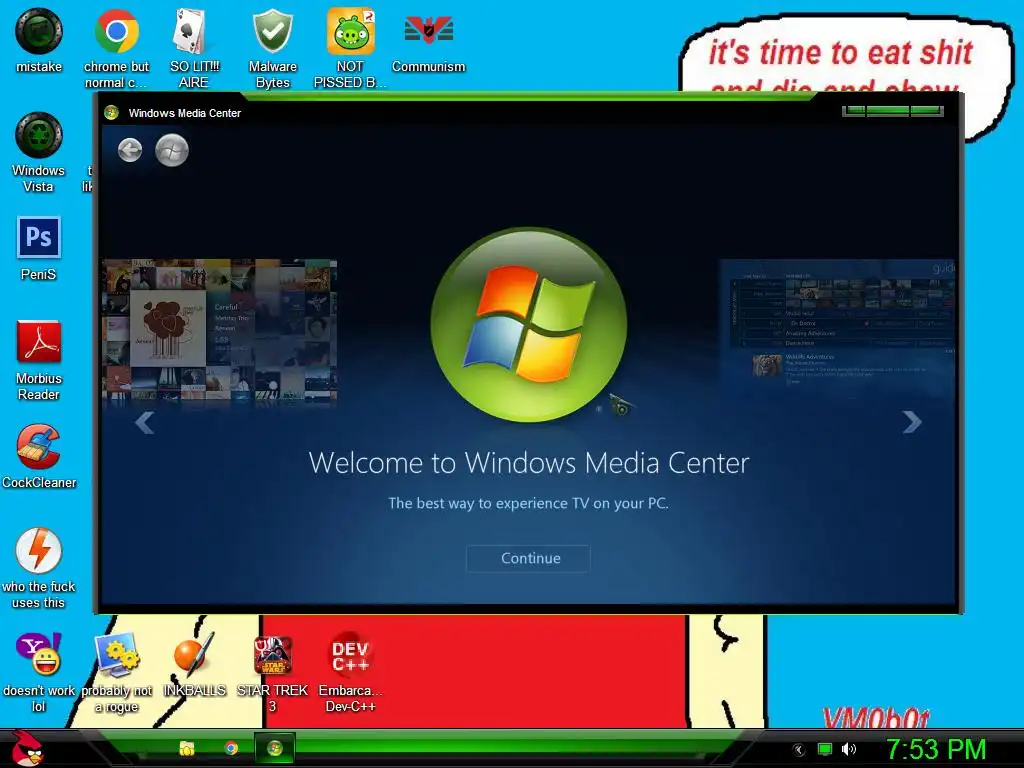Open the Chrome icon in the taskbar

point(231,748)
